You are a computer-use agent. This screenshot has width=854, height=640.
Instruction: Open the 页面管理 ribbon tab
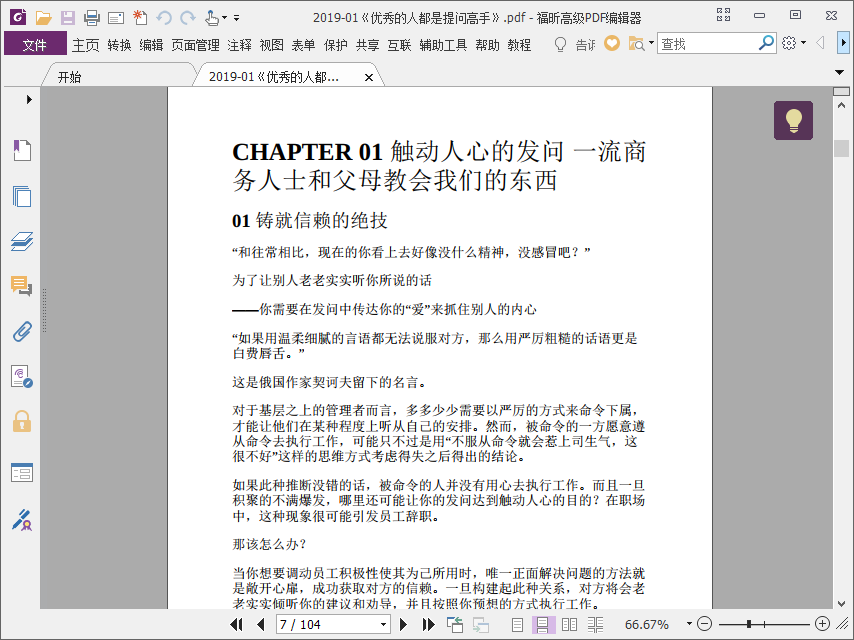[195, 45]
